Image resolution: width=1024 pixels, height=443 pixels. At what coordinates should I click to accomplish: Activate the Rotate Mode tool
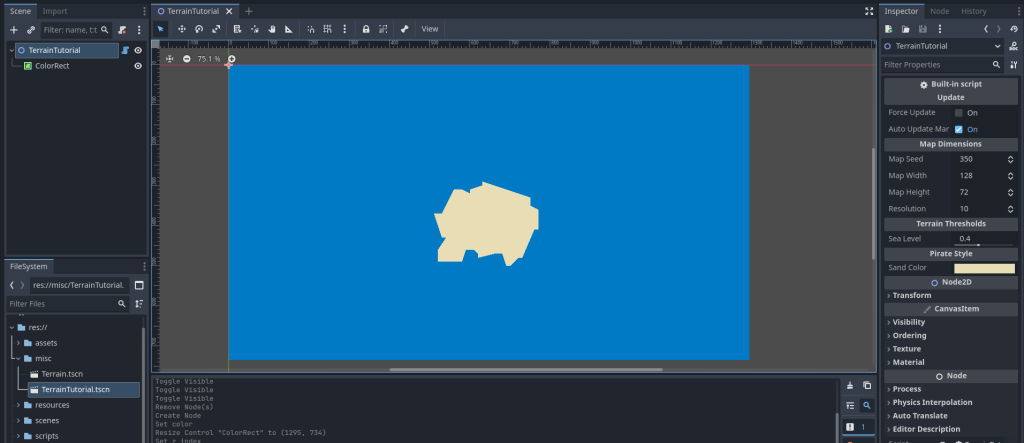(x=199, y=29)
